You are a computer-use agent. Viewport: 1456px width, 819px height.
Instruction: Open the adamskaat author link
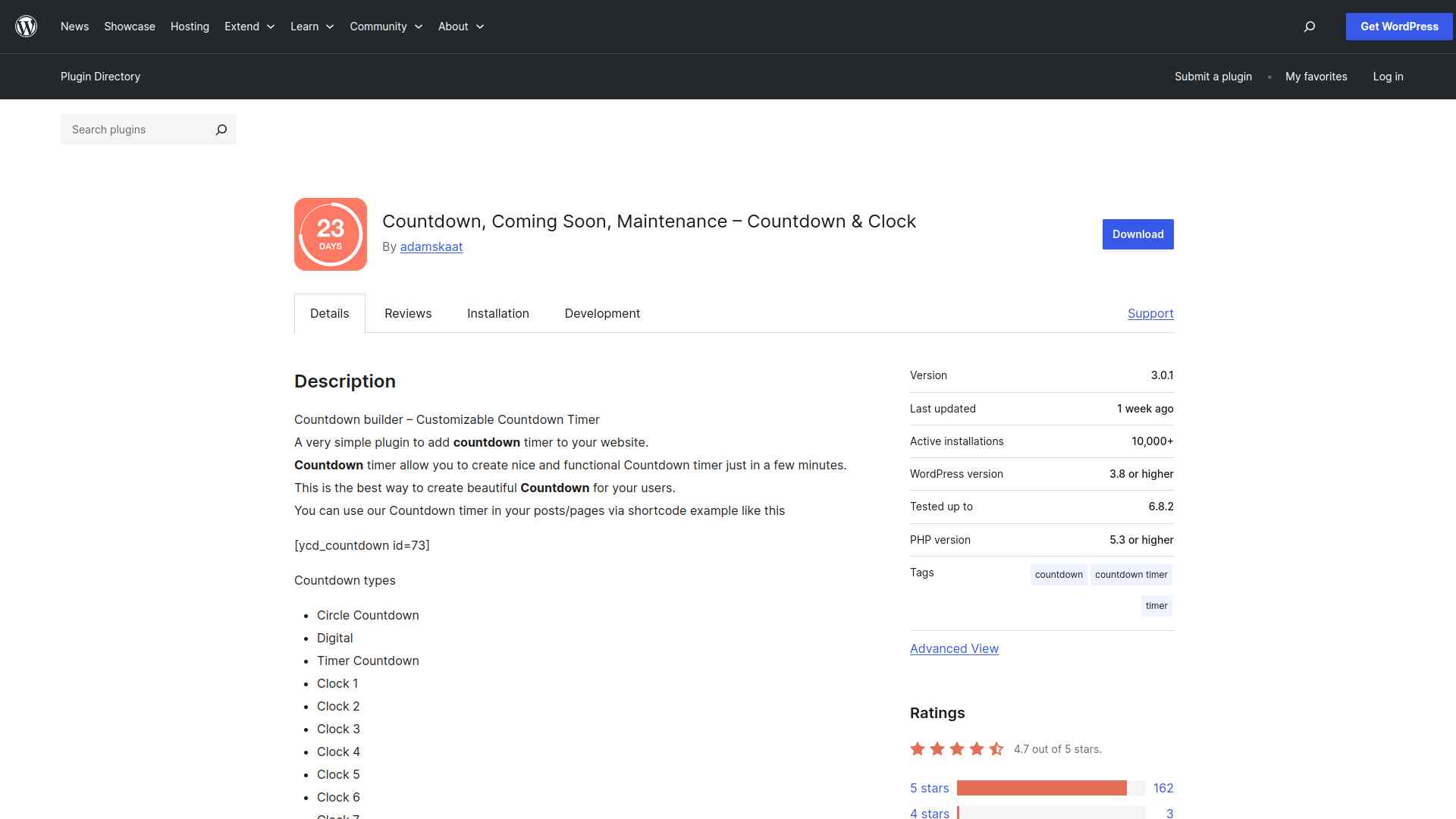point(431,246)
